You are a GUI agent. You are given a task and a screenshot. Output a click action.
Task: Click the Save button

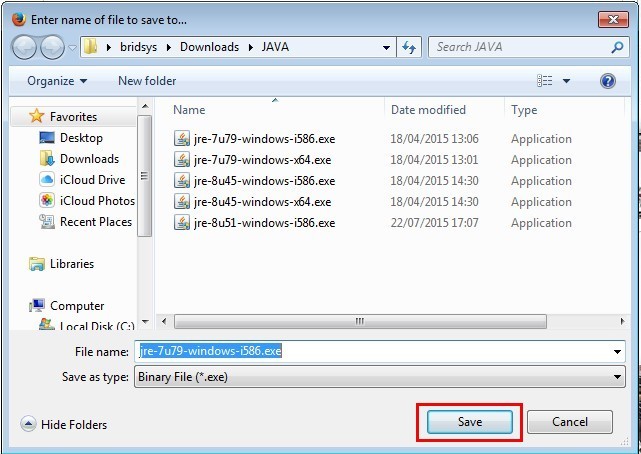[469, 422]
